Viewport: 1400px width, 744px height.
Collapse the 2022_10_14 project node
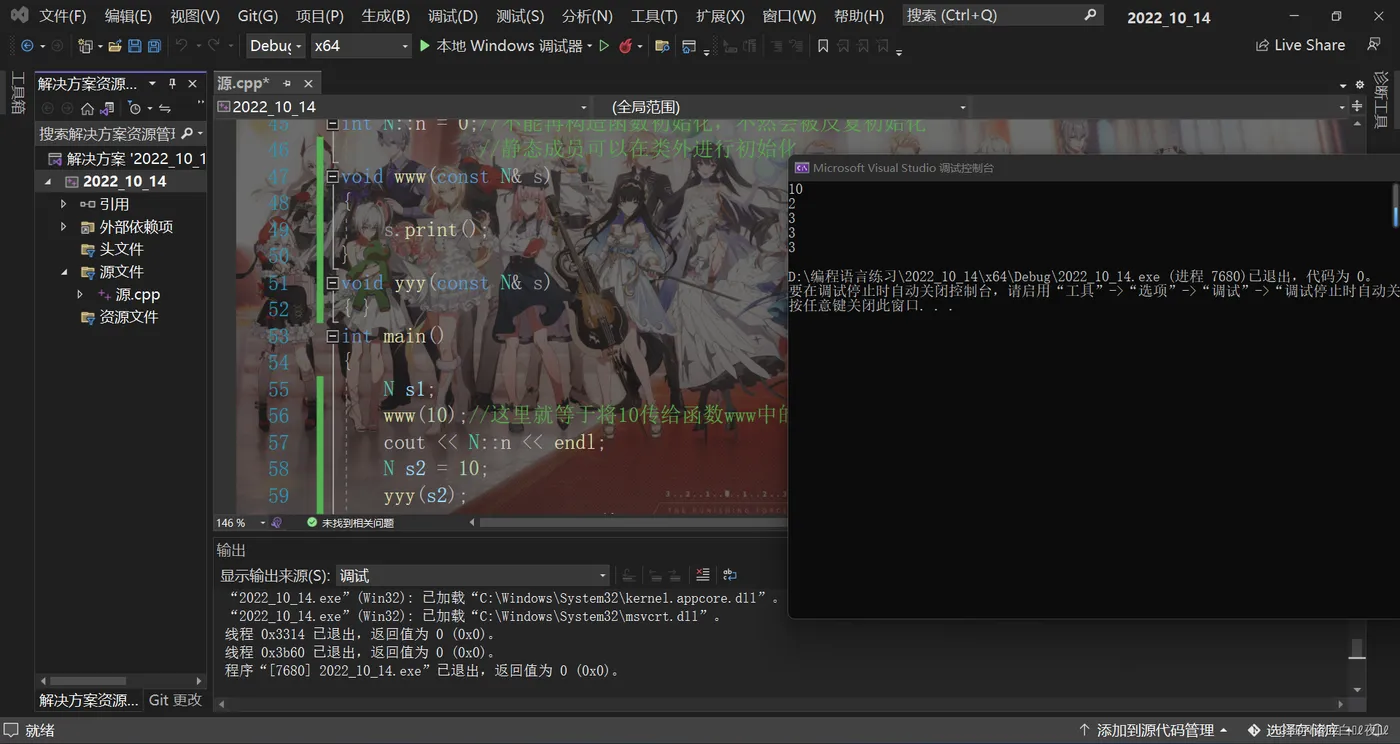47,182
